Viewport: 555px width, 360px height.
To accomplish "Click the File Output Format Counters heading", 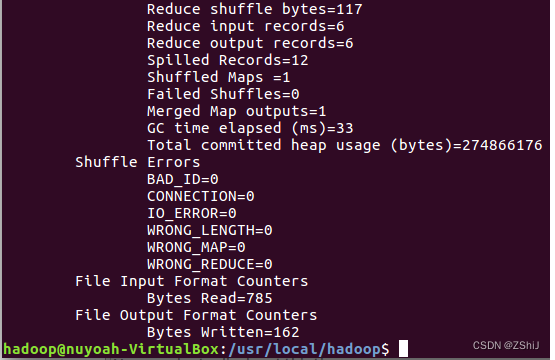I will [196, 315].
